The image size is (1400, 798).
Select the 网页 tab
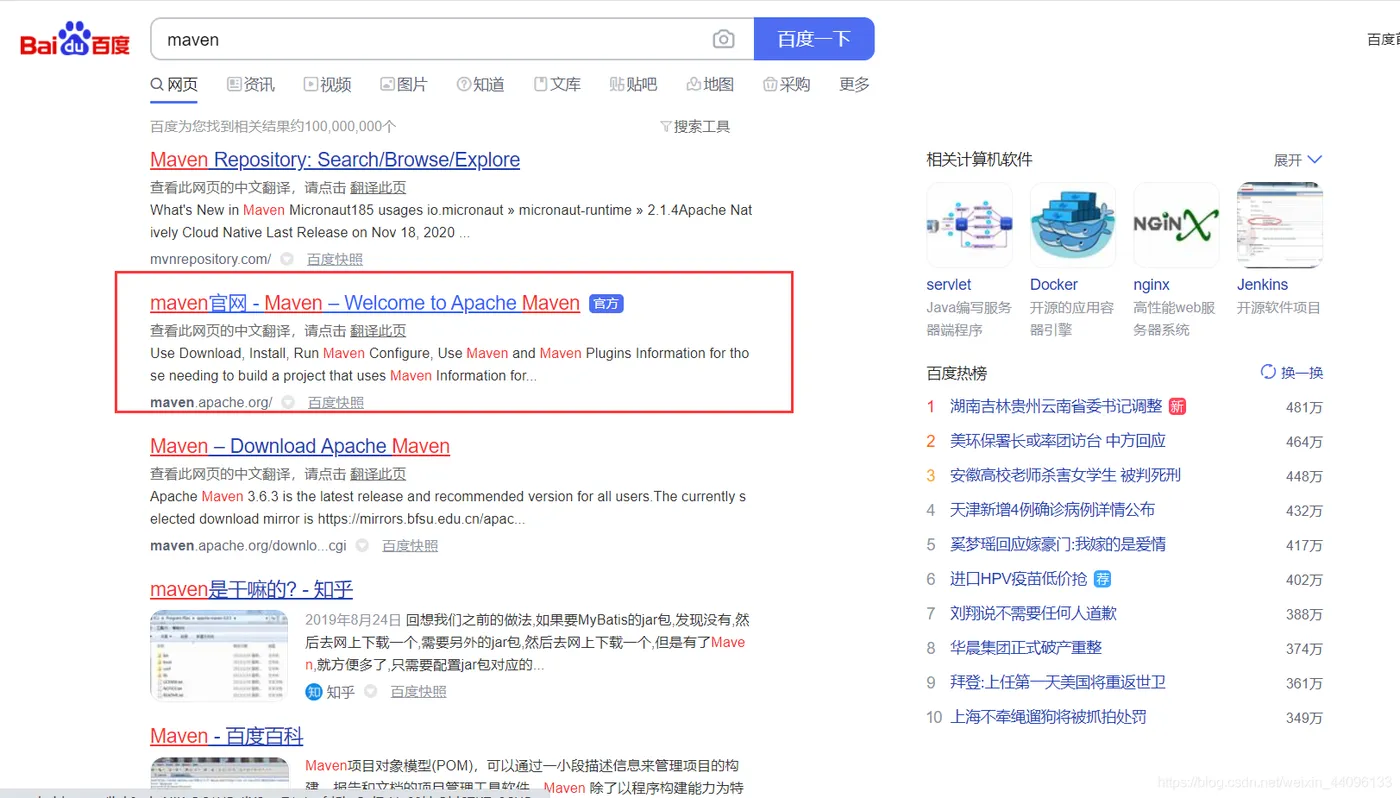[x=174, y=85]
